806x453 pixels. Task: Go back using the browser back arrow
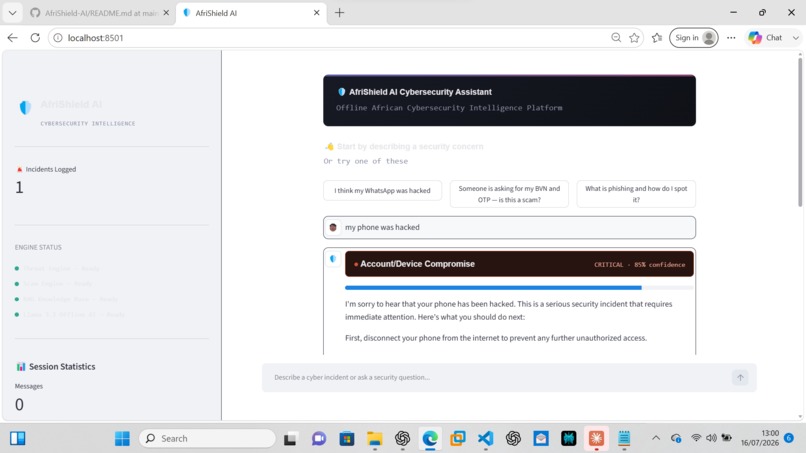pyautogui.click(x=12, y=38)
